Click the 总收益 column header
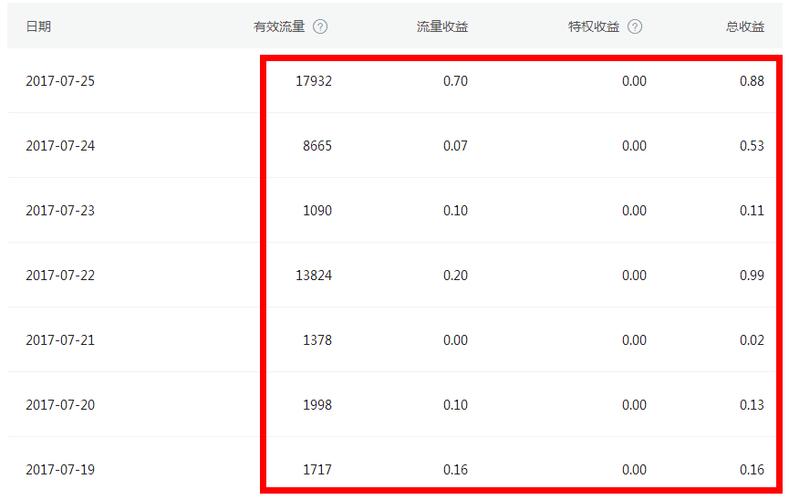This screenshot has width=789, height=500. [745, 27]
